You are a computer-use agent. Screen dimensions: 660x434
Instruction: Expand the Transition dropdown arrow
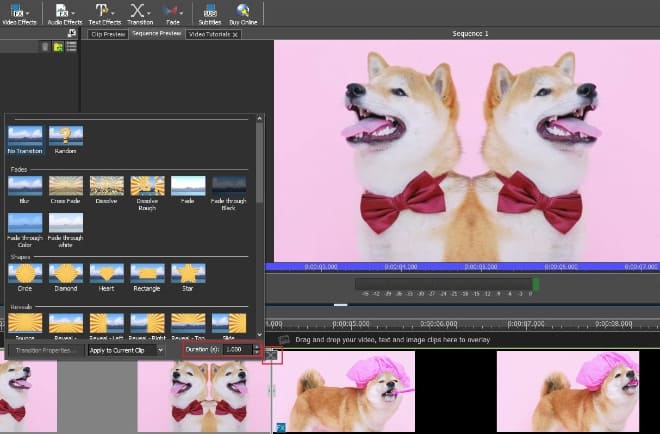point(149,13)
